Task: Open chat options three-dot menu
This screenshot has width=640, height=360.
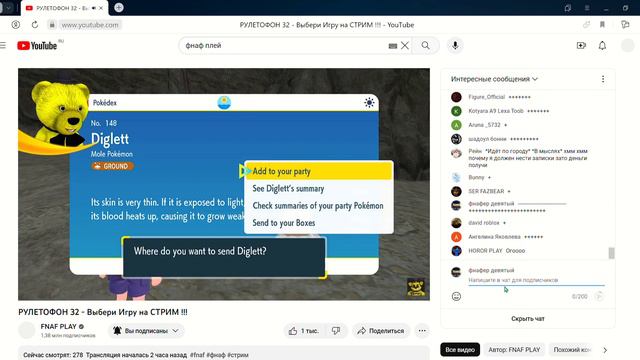Action: tap(603, 79)
